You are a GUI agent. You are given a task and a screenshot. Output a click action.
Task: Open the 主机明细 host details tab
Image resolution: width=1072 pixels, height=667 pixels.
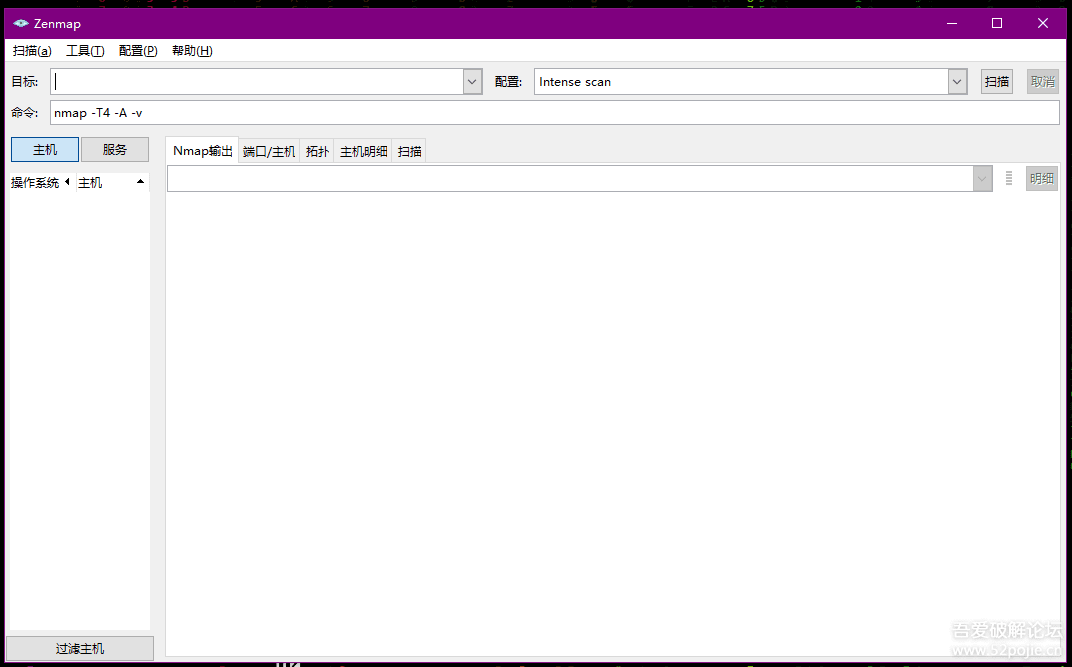364,152
